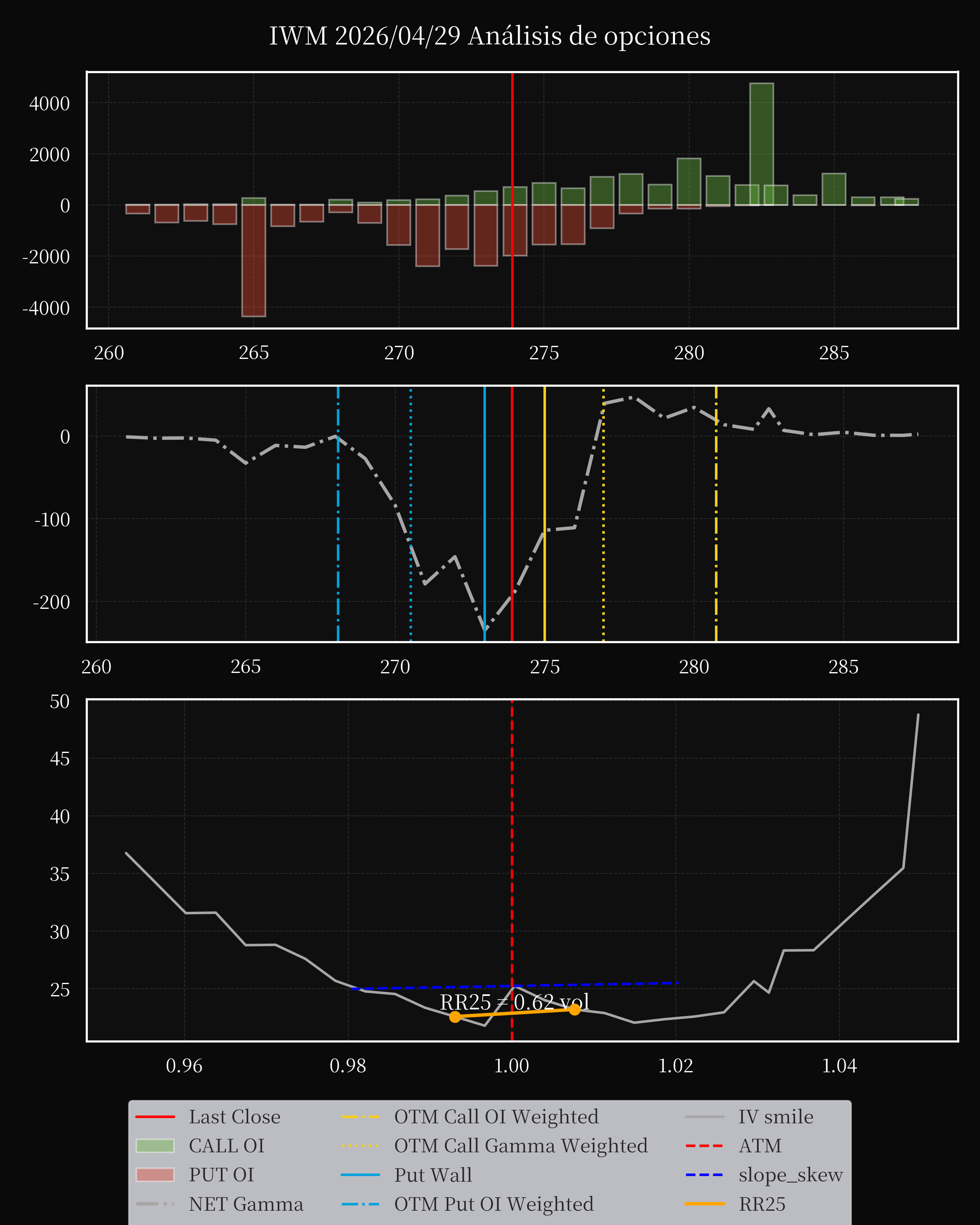Click the PUT OI red legend swatch
This screenshot has height=1225, width=980.
click(x=155, y=1175)
